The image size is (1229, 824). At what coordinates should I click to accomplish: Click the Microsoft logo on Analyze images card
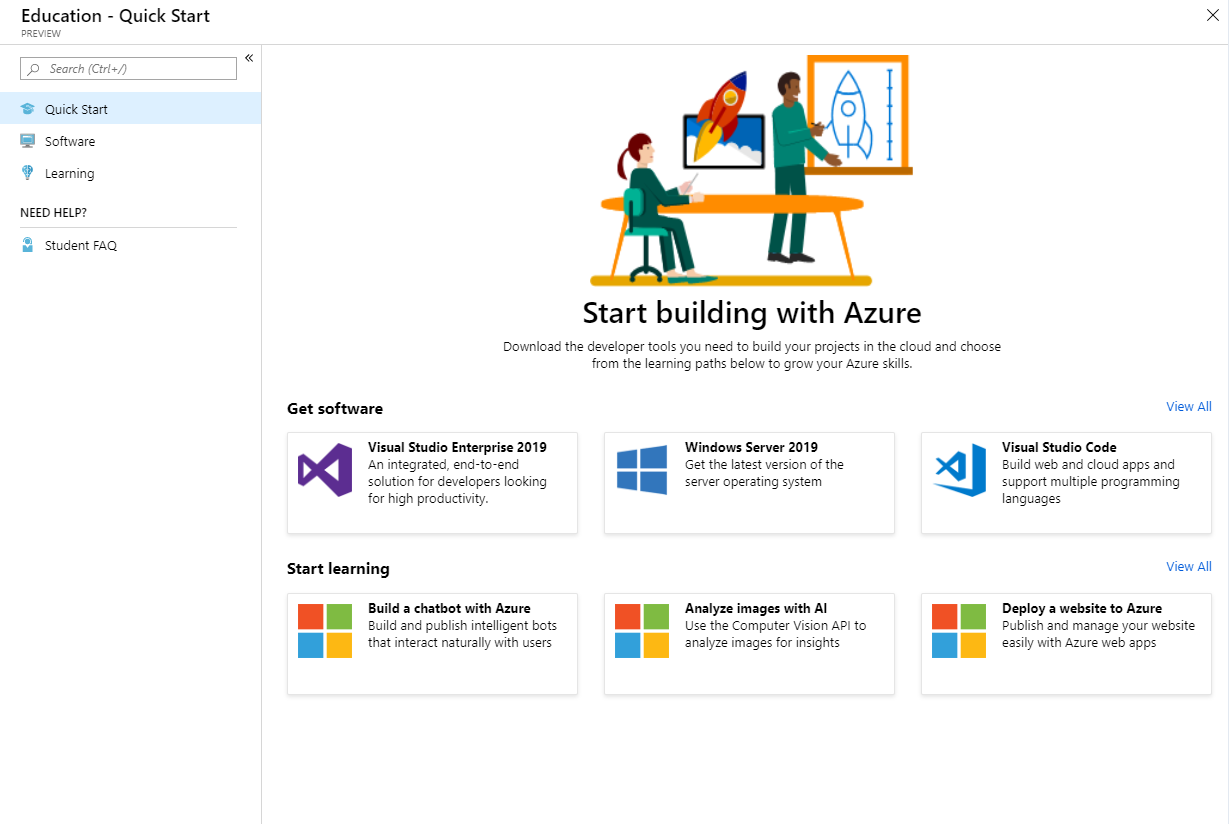tap(642, 631)
